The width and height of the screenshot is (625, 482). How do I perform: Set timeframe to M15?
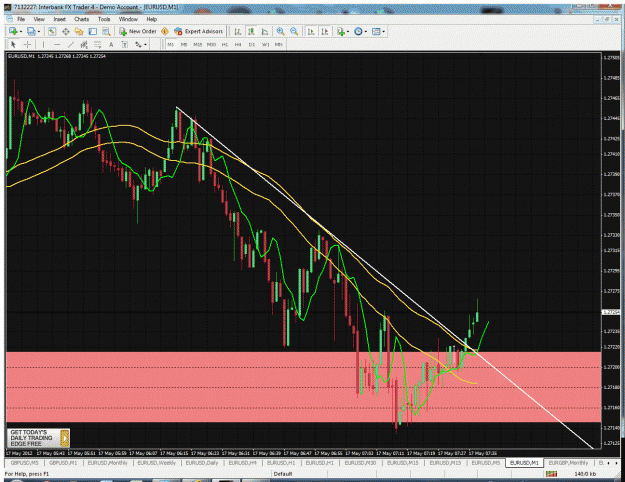click(198, 45)
